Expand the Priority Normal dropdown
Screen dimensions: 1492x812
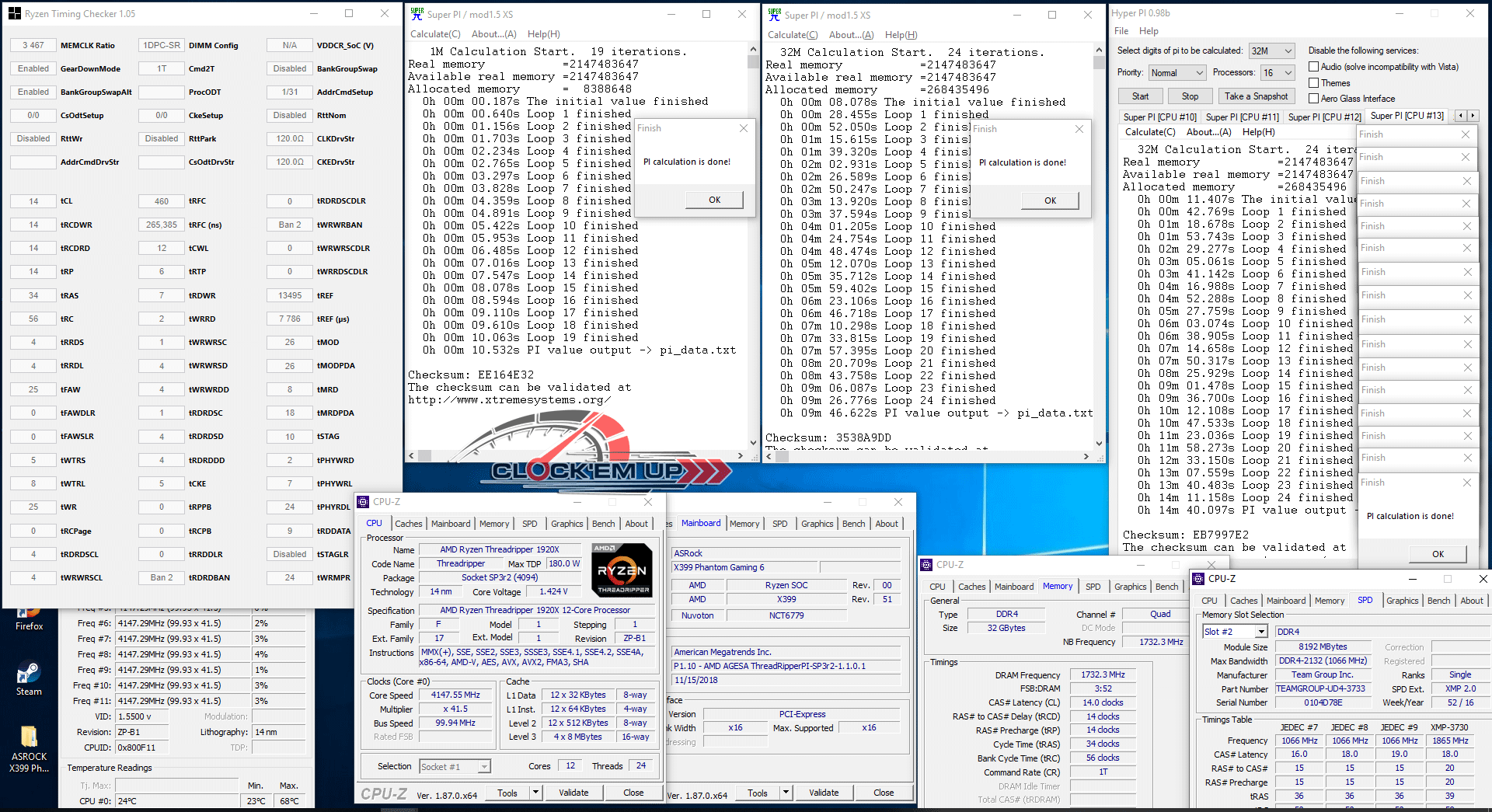click(1177, 73)
